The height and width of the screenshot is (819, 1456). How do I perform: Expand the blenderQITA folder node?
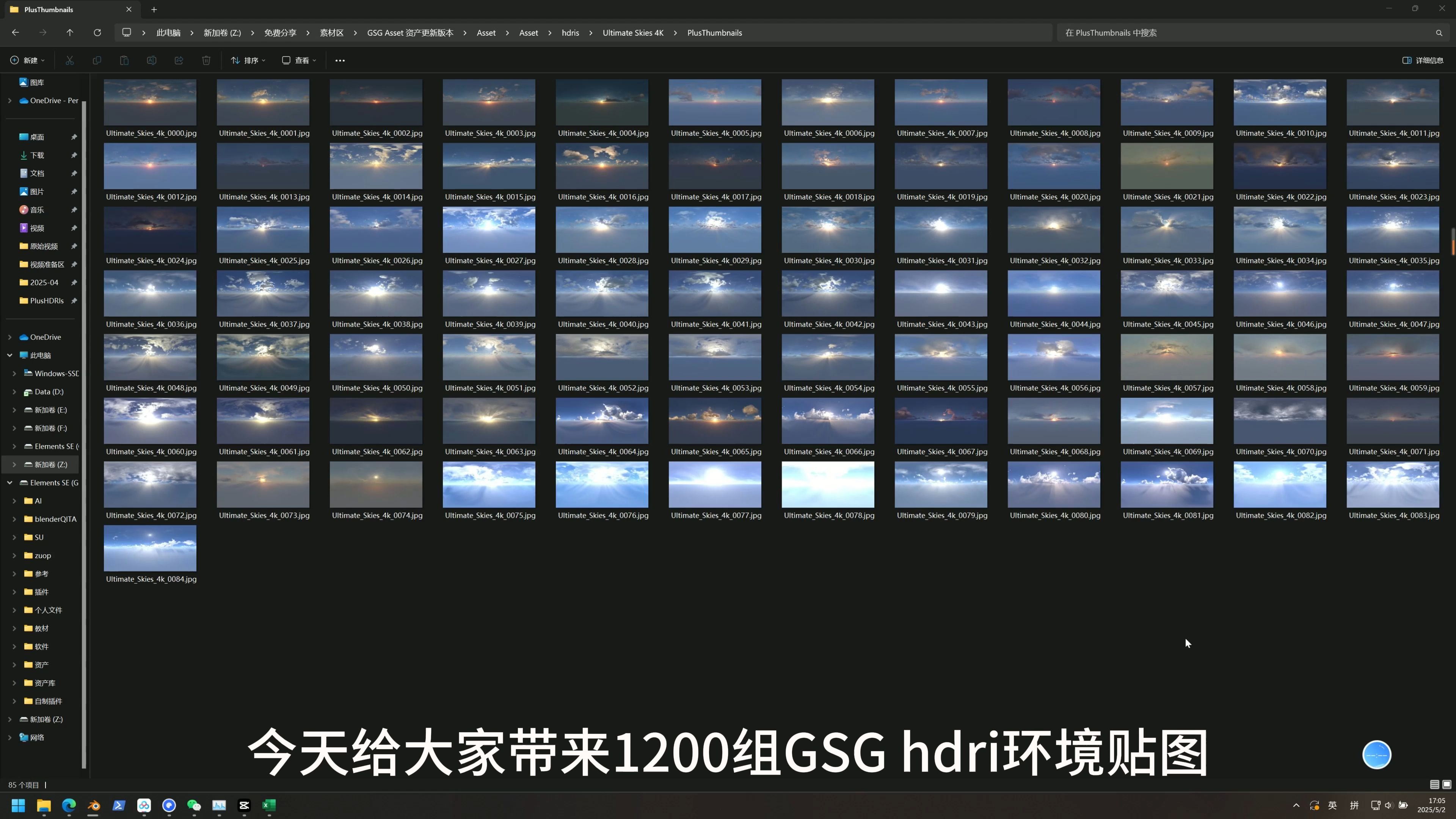[14, 519]
